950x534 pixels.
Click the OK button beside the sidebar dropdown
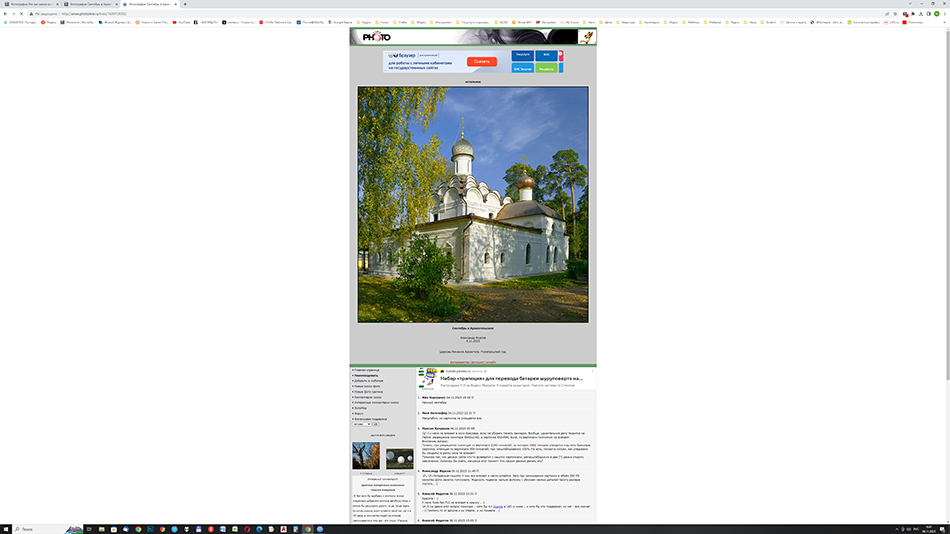click(x=376, y=424)
